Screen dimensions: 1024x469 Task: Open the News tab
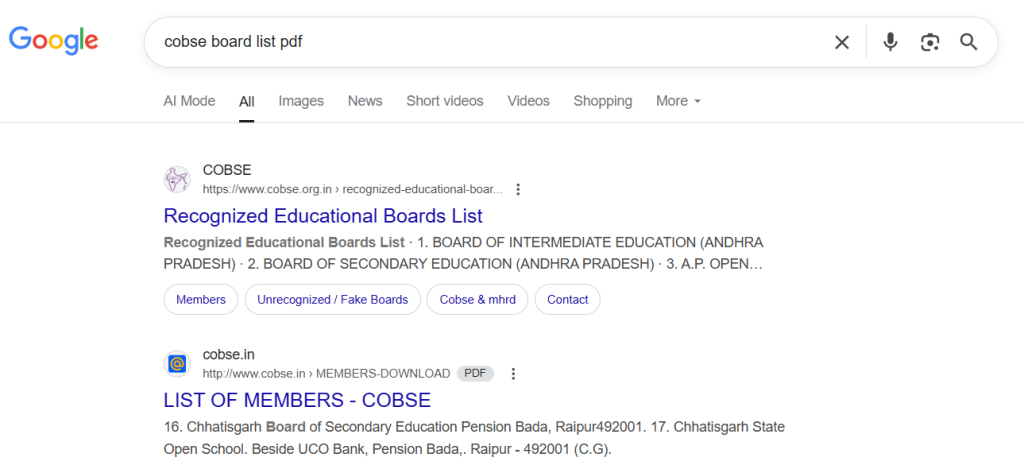(365, 101)
